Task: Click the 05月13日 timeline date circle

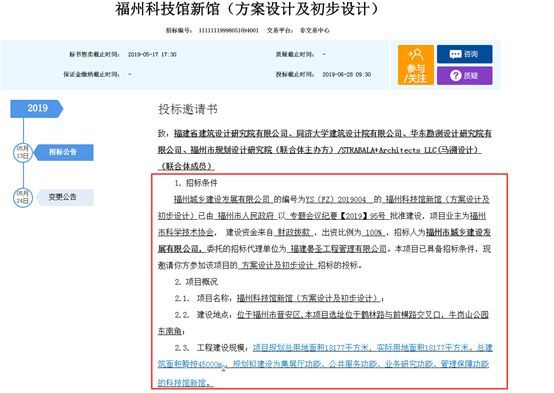Action: coord(23,152)
